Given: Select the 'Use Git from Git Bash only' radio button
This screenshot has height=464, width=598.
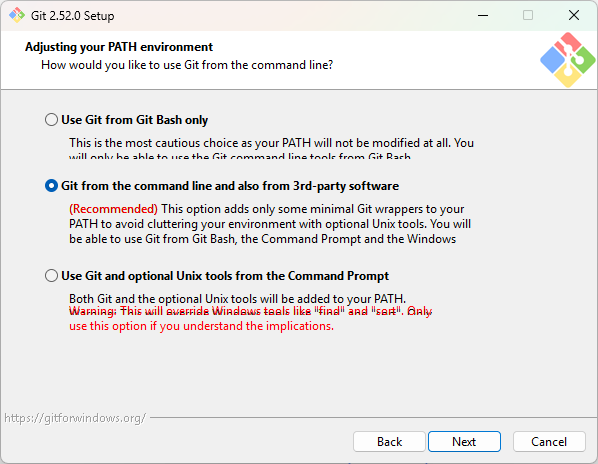Looking at the screenshot, I should [x=51, y=120].
